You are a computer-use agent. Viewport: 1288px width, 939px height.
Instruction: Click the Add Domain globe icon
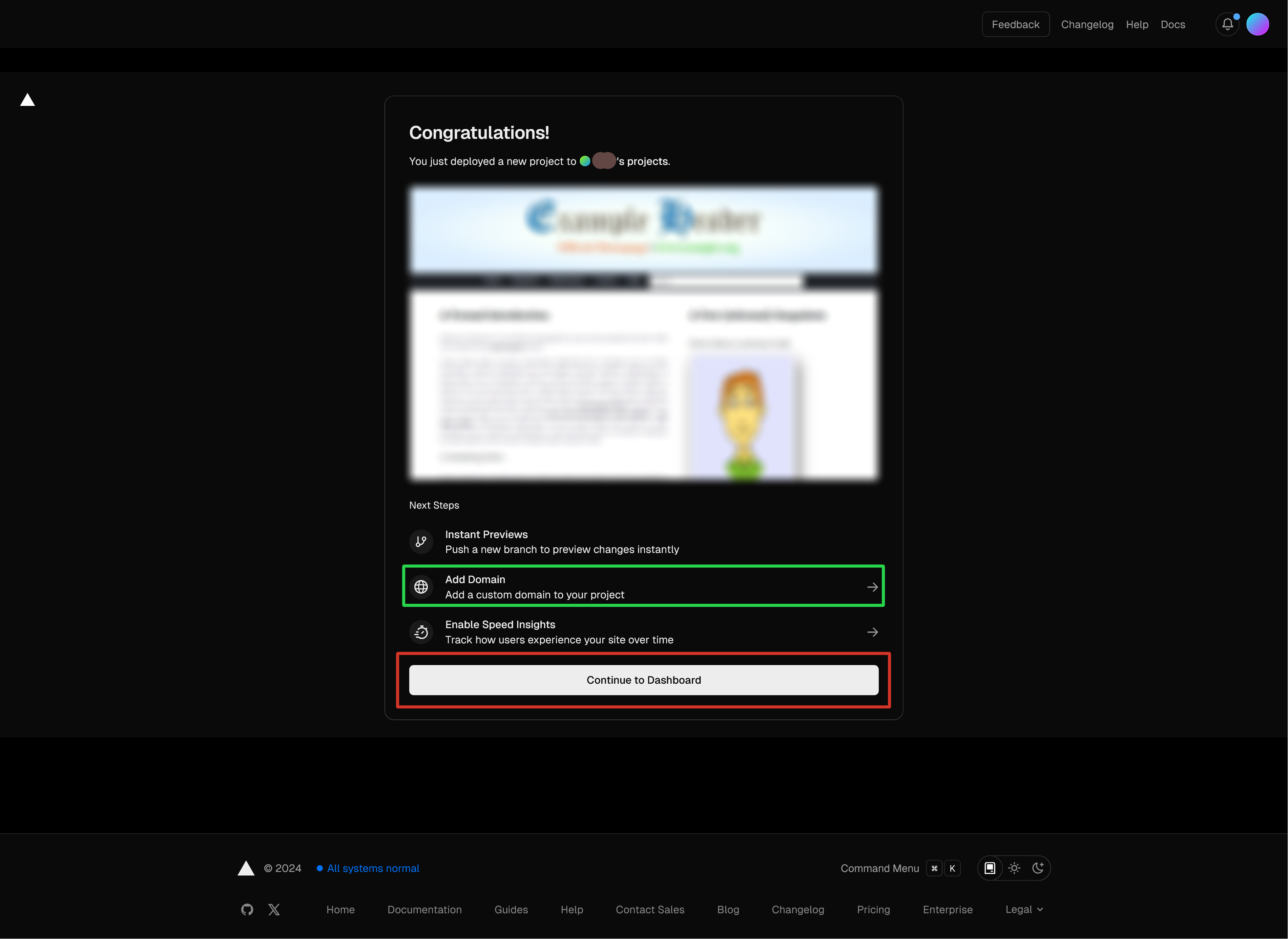421,586
